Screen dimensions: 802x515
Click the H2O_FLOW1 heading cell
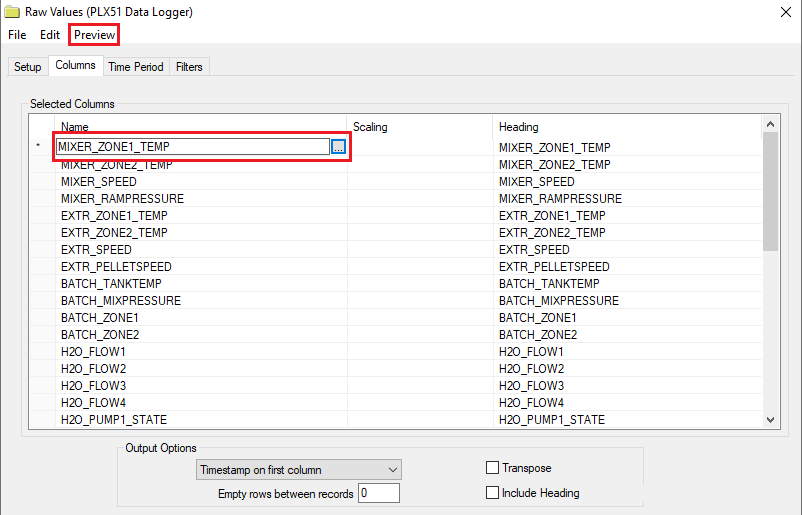pos(628,351)
